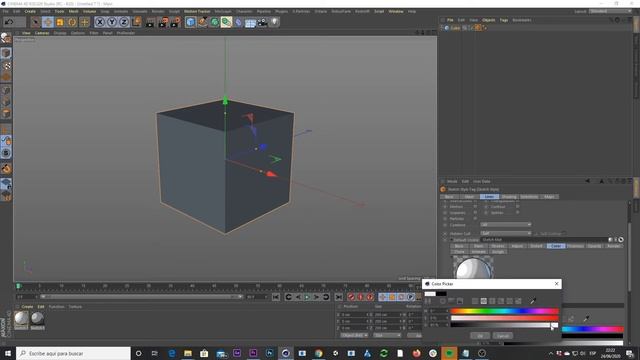Open the Window menu

(396, 11)
